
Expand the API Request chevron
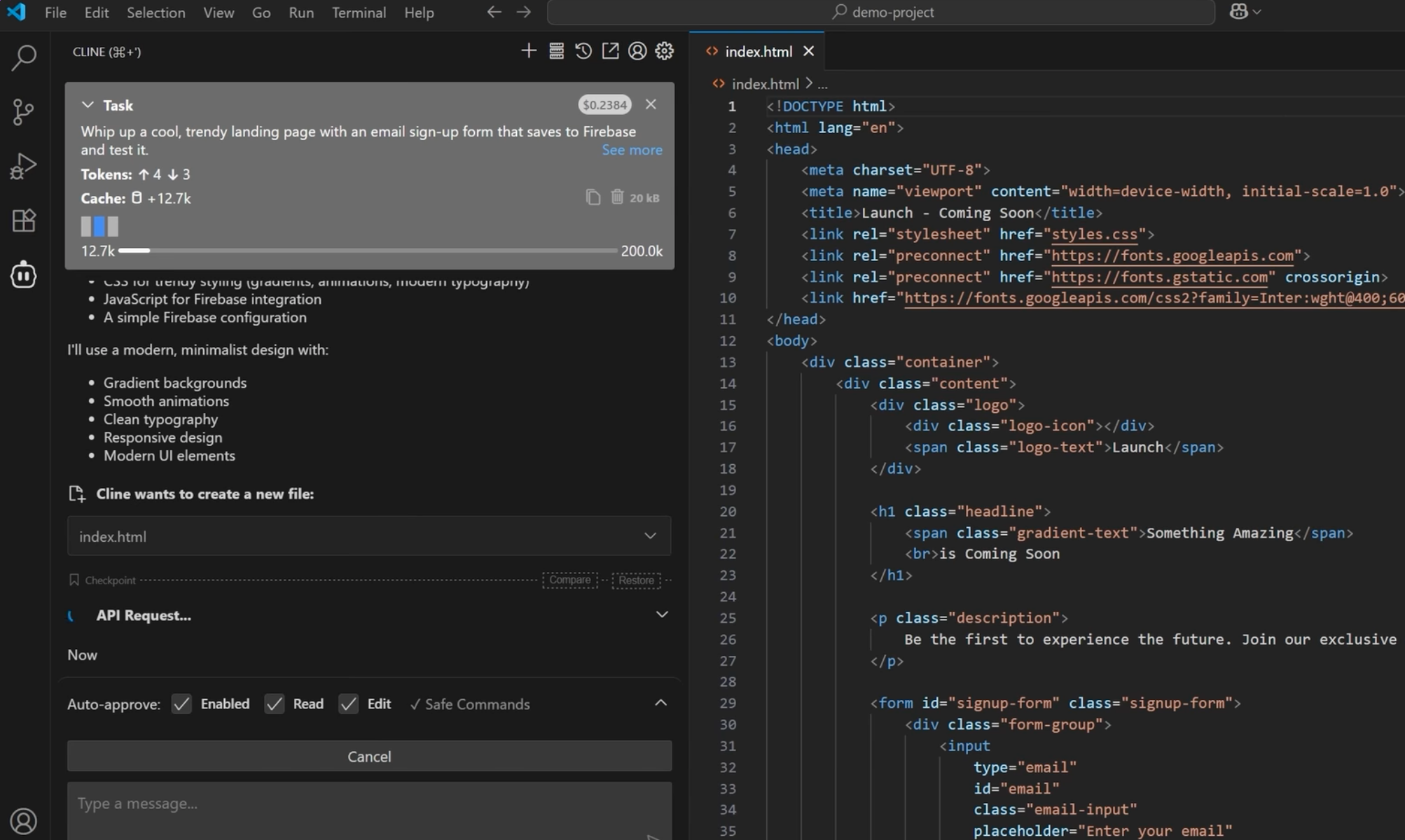tap(661, 615)
